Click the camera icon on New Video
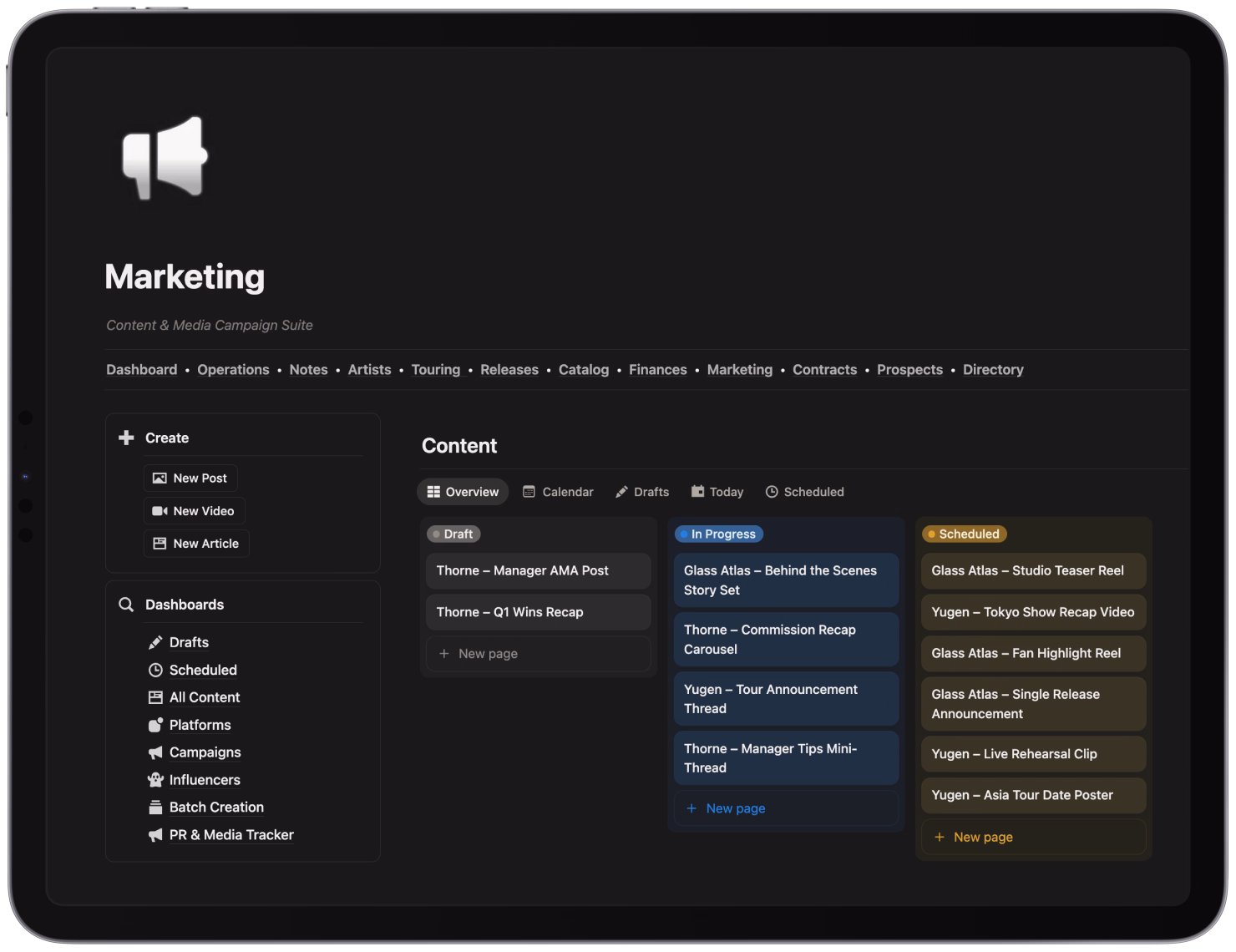The height and width of the screenshot is (952, 1236). 160,511
